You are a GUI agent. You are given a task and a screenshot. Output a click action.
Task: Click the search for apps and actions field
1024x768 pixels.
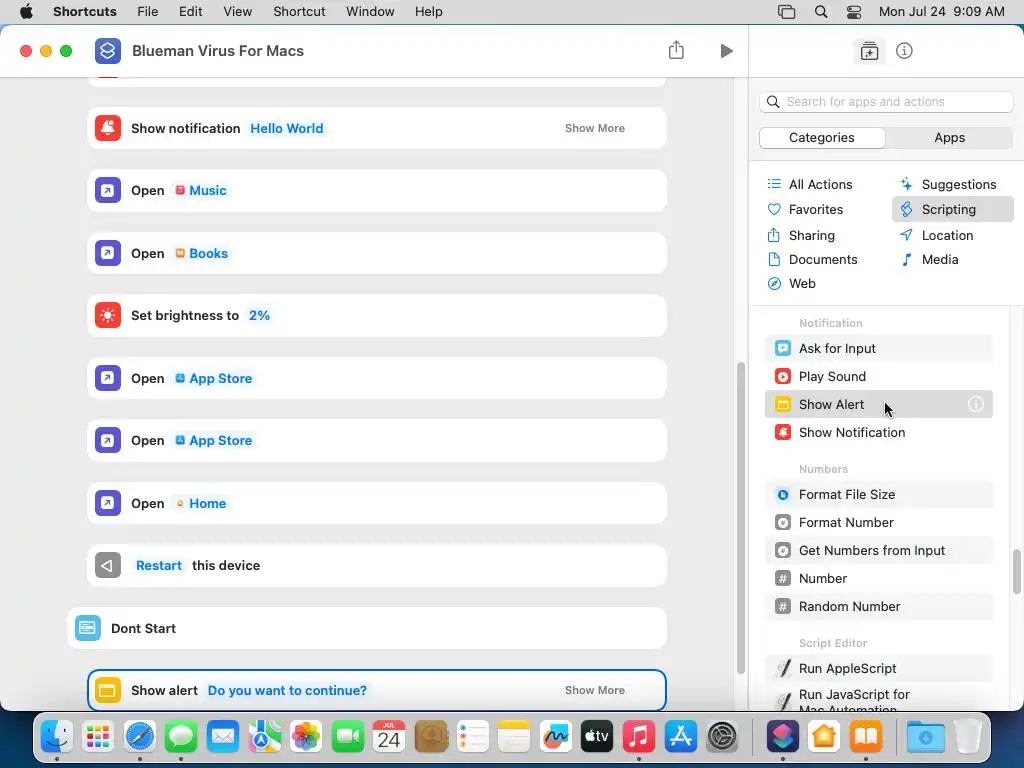click(886, 101)
